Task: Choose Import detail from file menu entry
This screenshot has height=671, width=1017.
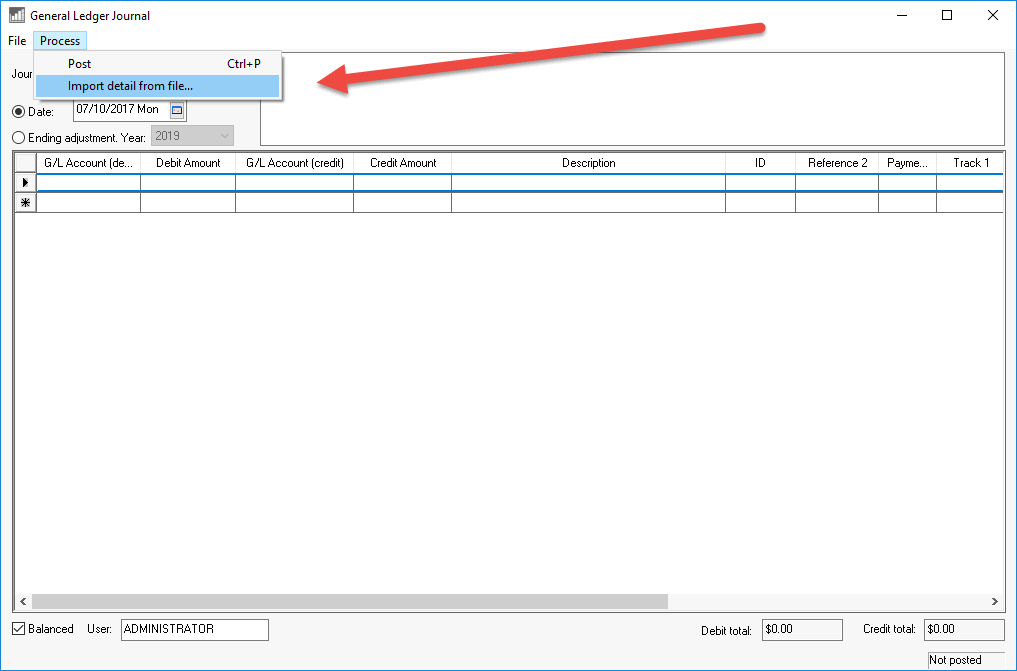Action: 130,86
